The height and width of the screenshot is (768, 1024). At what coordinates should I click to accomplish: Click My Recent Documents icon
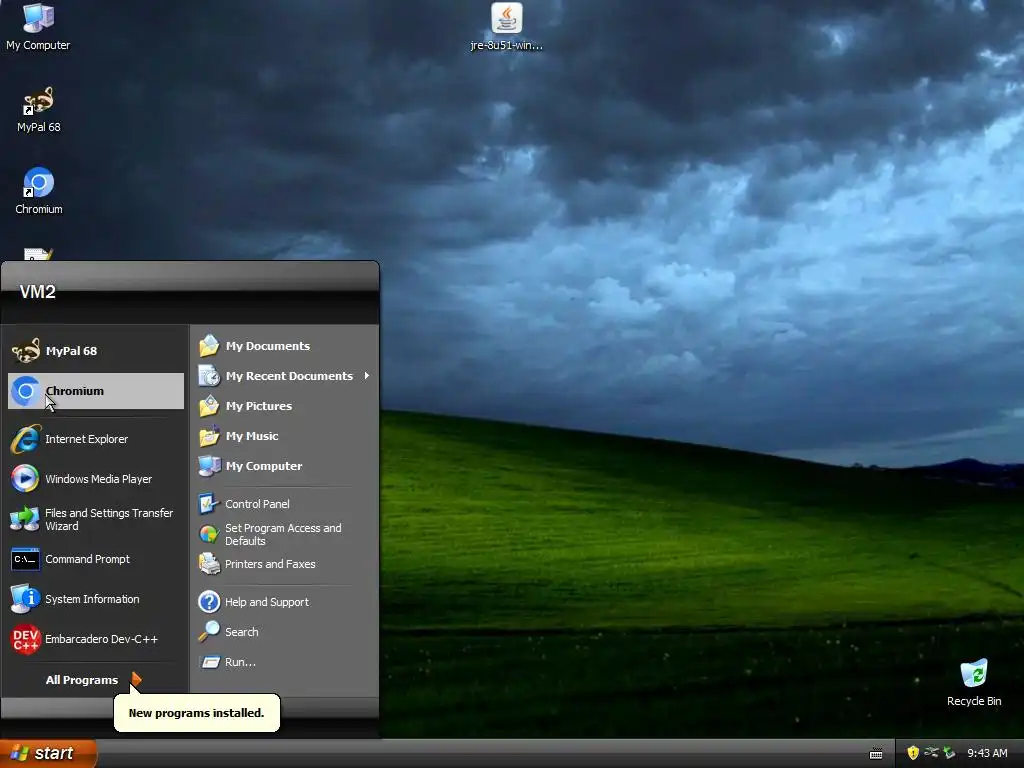click(x=209, y=376)
